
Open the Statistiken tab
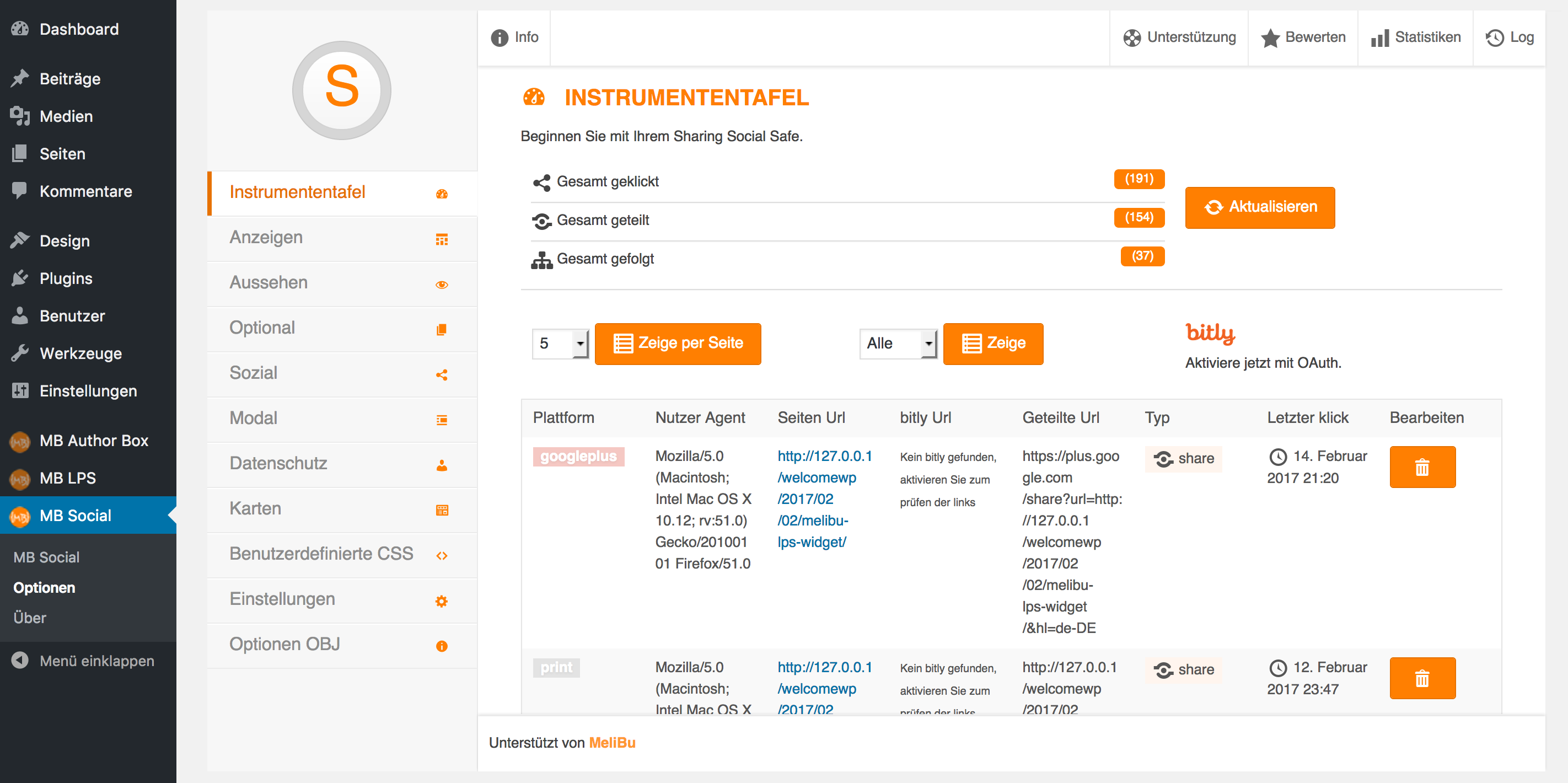(x=1416, y=37)
